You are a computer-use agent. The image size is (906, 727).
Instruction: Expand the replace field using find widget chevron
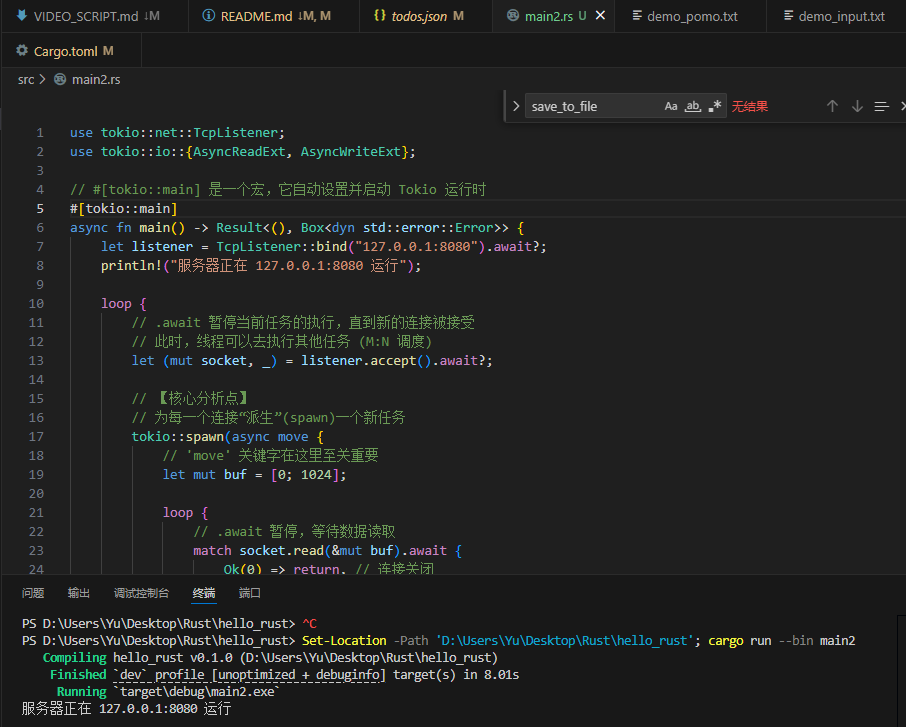pyautogui.click(x=515, y=106)
